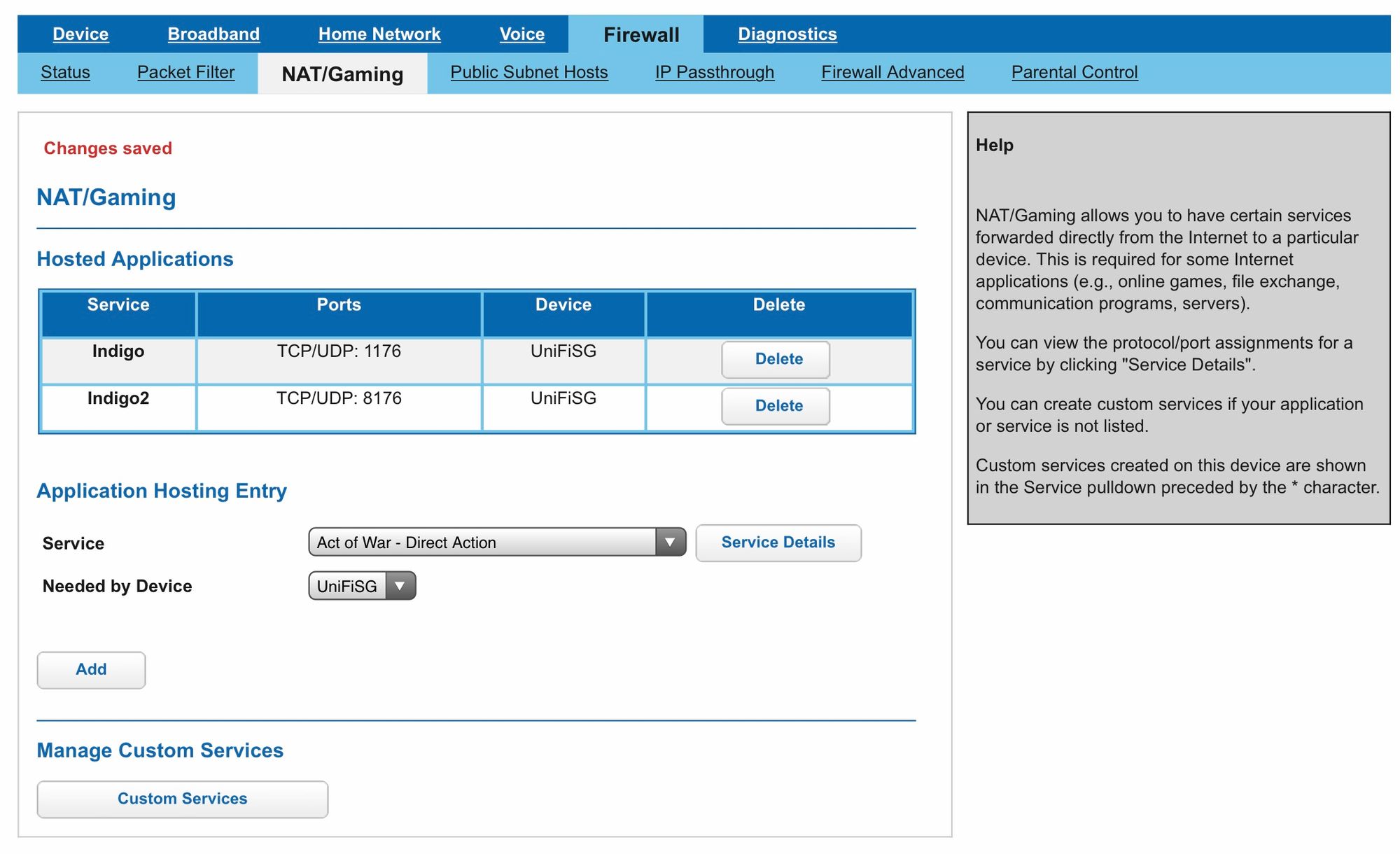Open the Public Subnet Hosts page
This screenshot has height=854, width=1400.
[x=528, y=72]
